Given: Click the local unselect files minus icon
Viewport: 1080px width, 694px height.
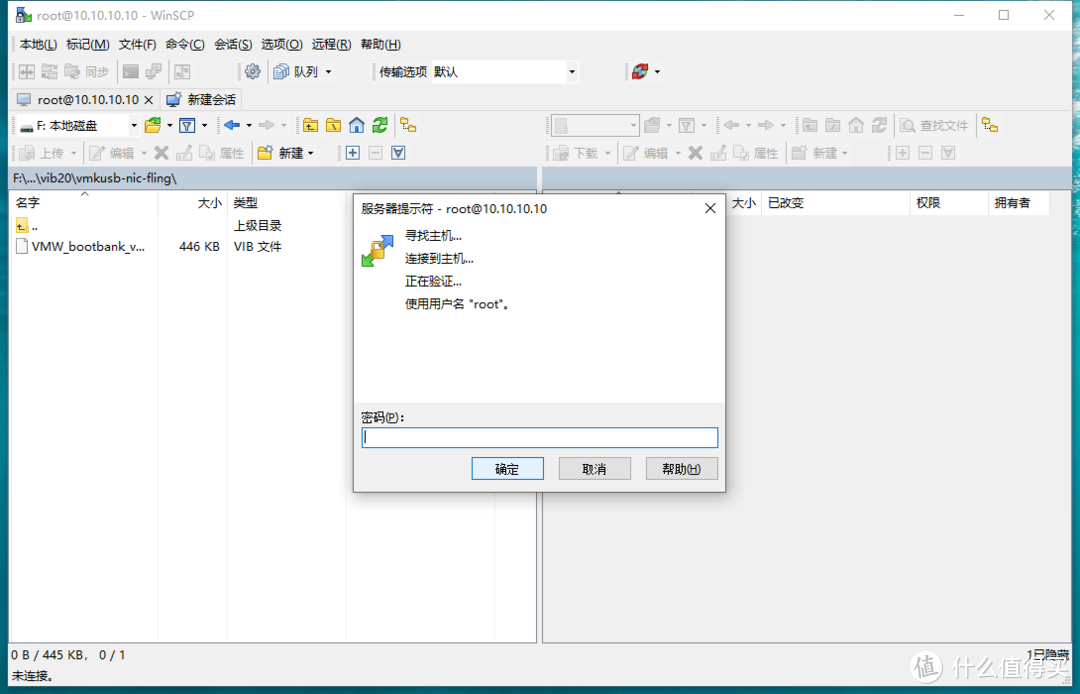Looking at the screenshot, I should 375,153.
